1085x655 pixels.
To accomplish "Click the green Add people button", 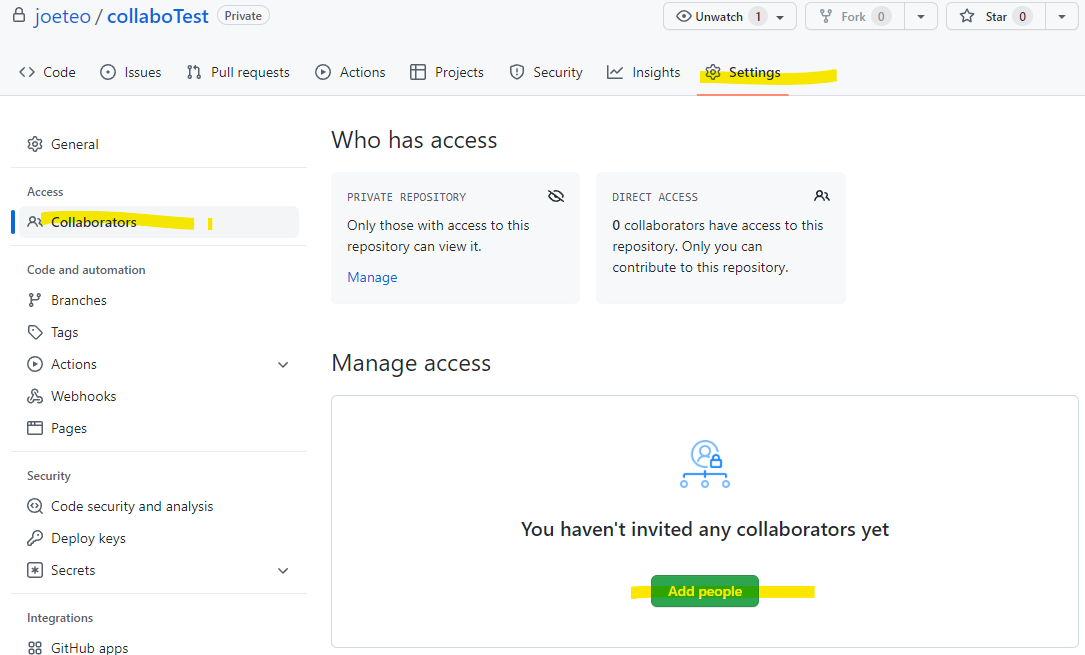I will click(704, 591).
